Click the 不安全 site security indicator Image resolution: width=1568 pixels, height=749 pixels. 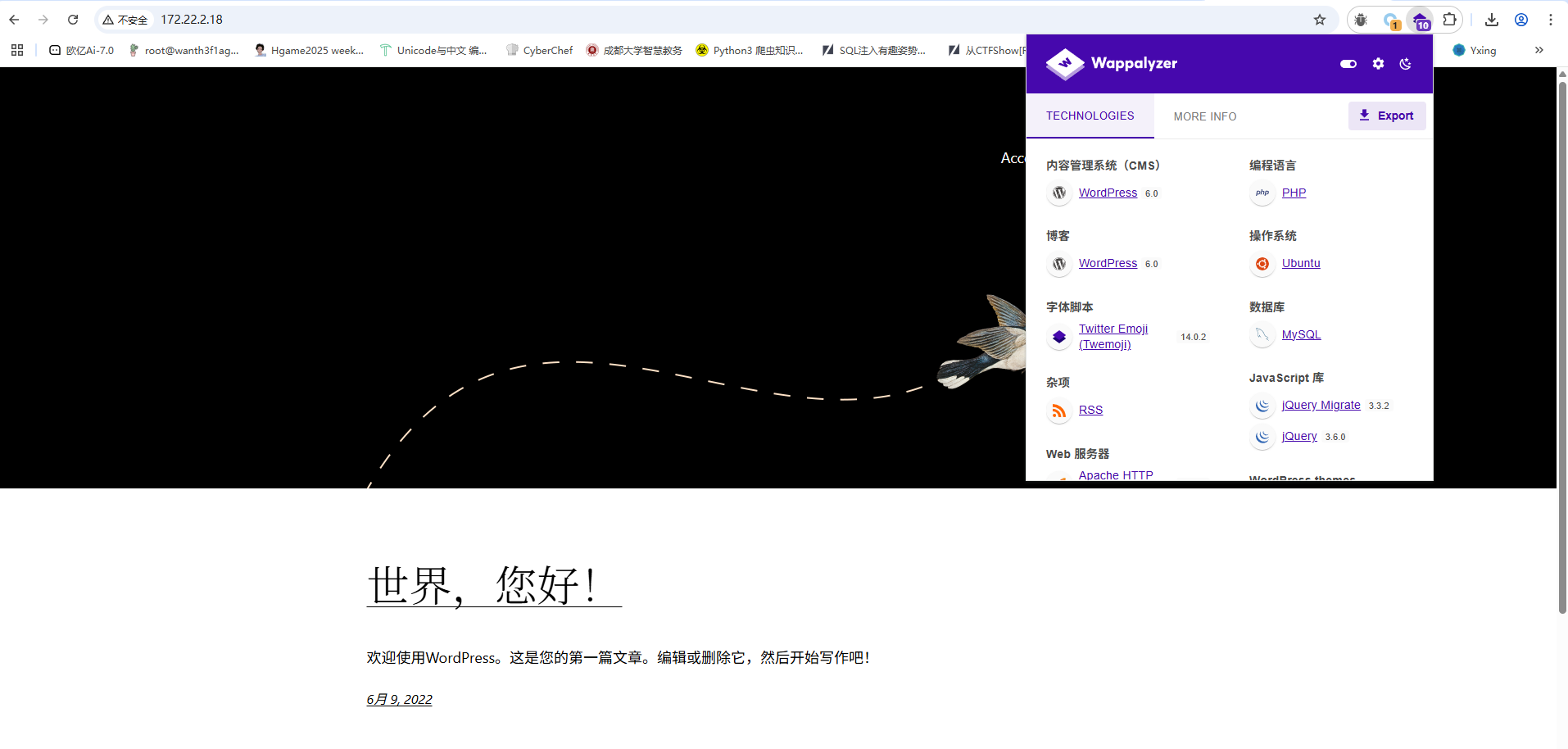coord(125,20)
